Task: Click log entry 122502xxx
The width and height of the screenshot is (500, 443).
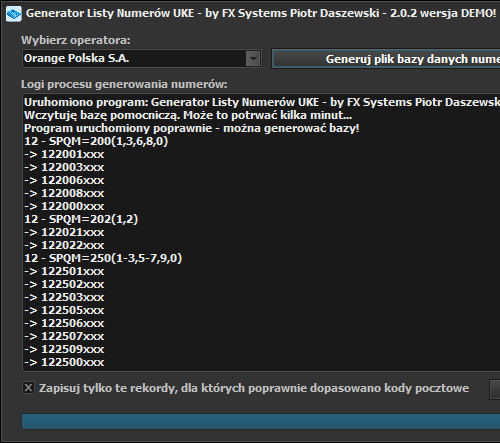Action: coord(64,284)
